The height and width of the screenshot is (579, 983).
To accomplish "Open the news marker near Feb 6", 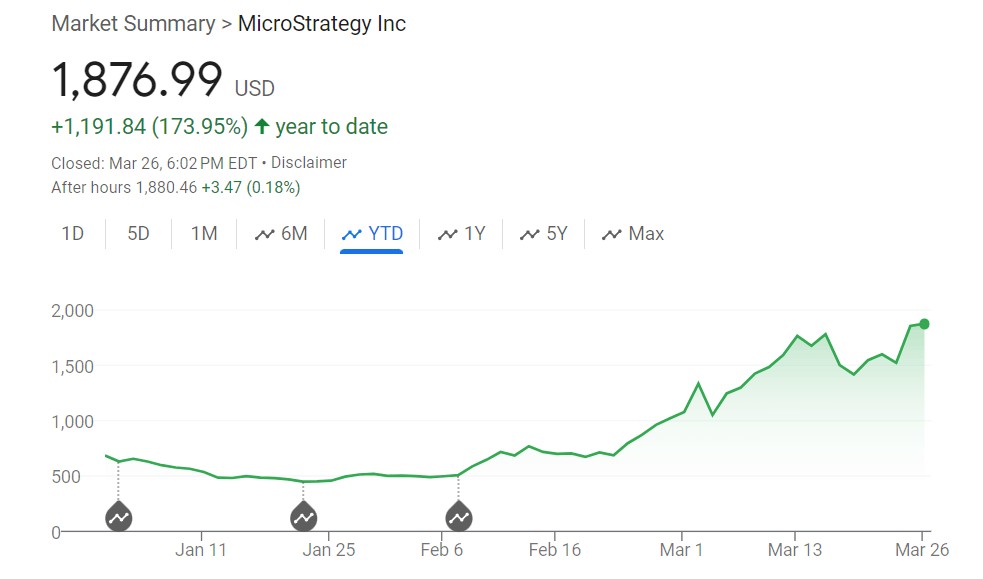I will click(x=458, y=517).
